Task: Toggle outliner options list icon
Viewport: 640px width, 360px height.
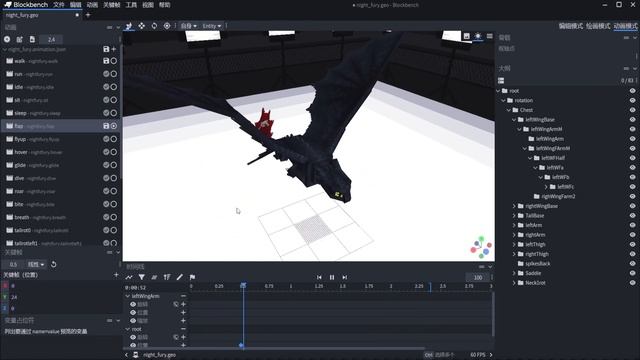Action: pyautogui.click(x=501, y=81)
